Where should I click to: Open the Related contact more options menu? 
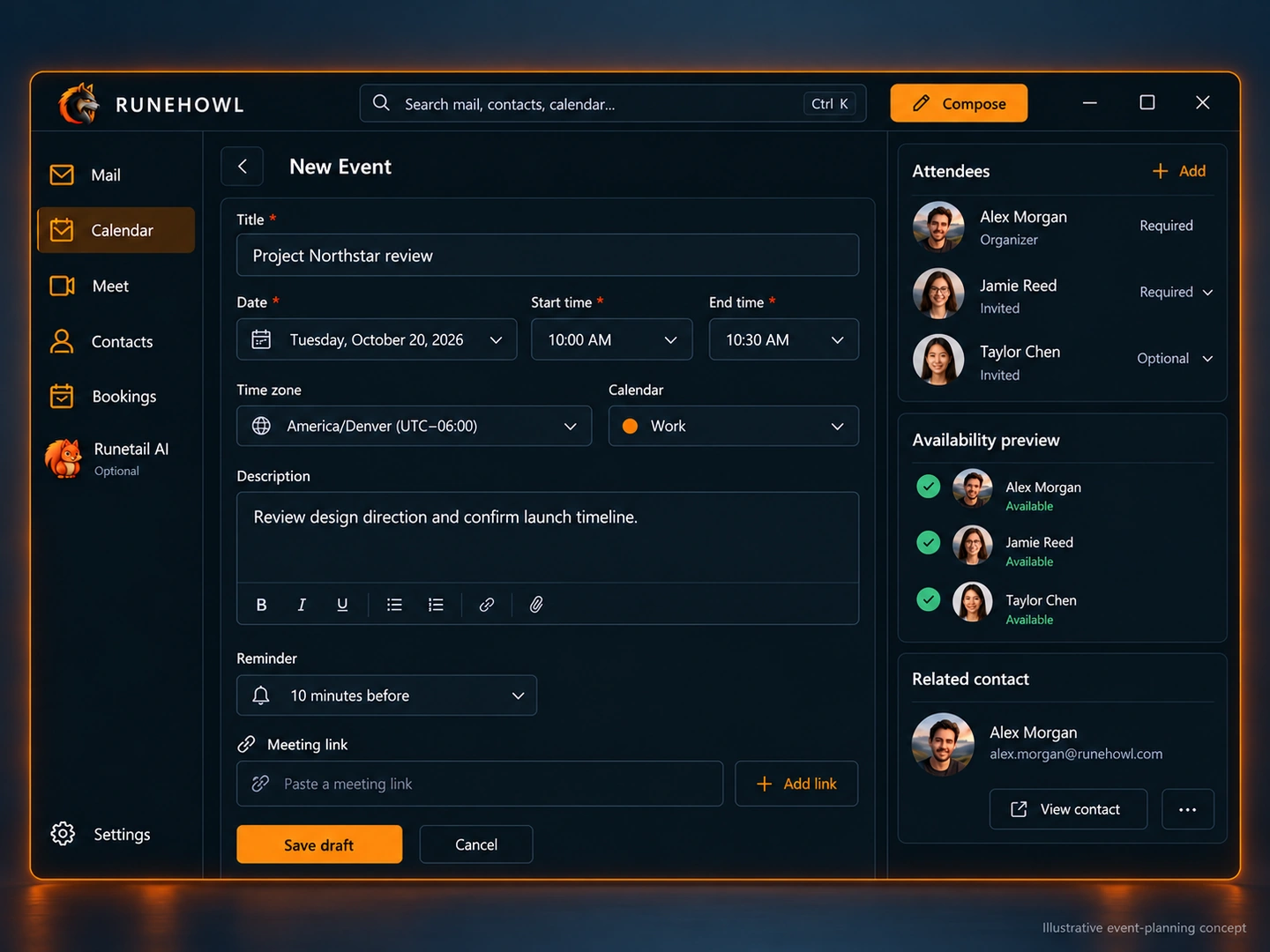(x=1188, y=809)
